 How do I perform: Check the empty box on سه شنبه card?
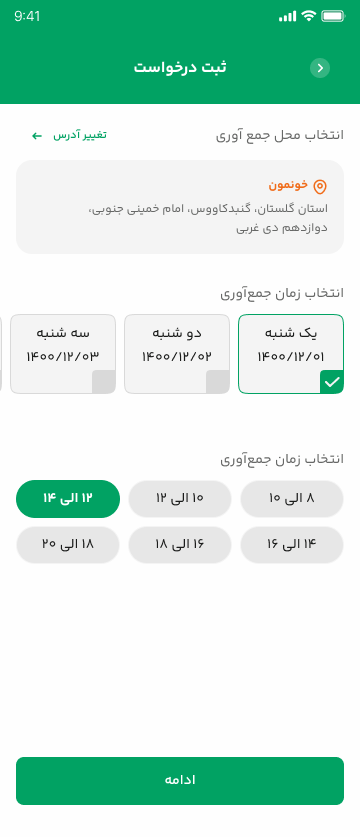click(x=104, y=382)
